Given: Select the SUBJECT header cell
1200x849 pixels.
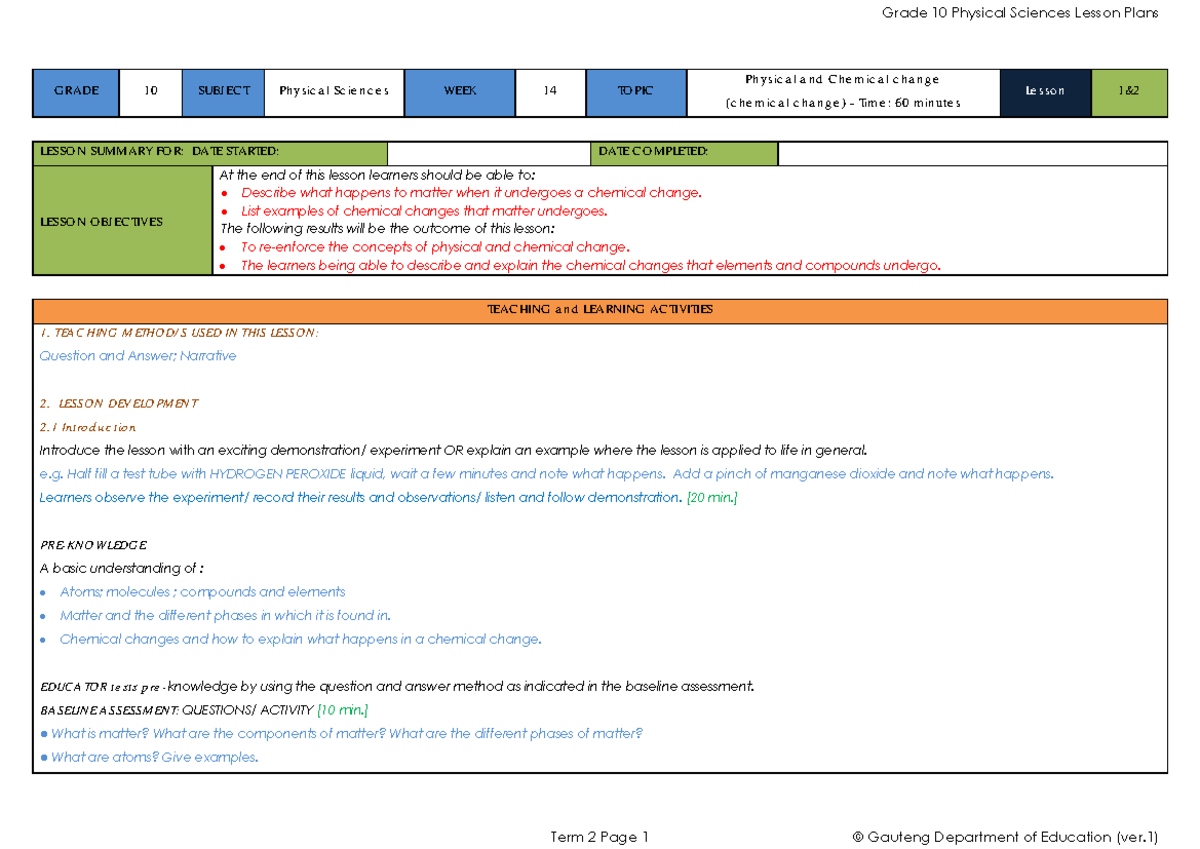Looking at the screenshot, I should [223, 92].
